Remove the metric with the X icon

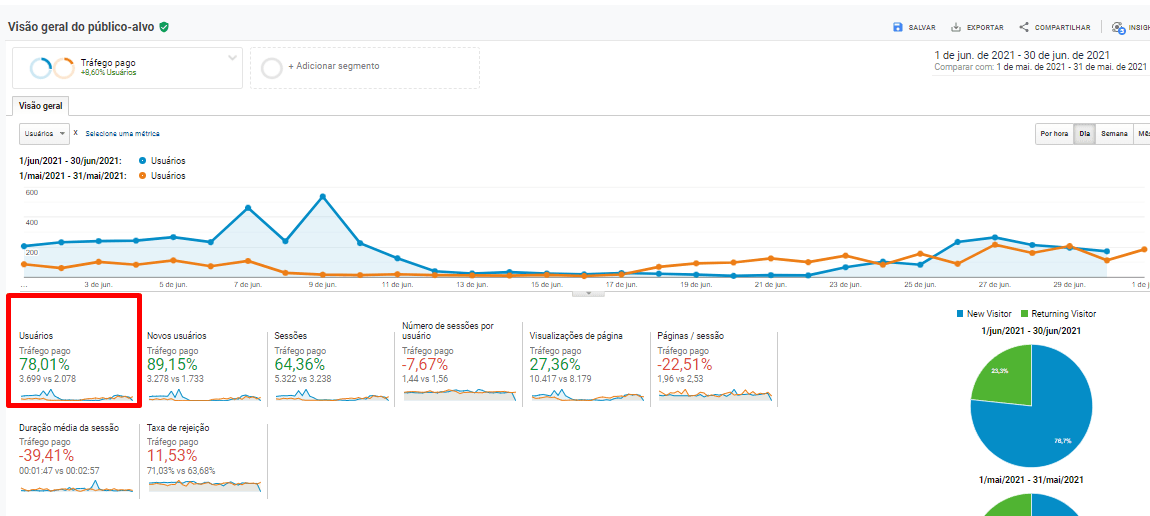pos(76,132)
